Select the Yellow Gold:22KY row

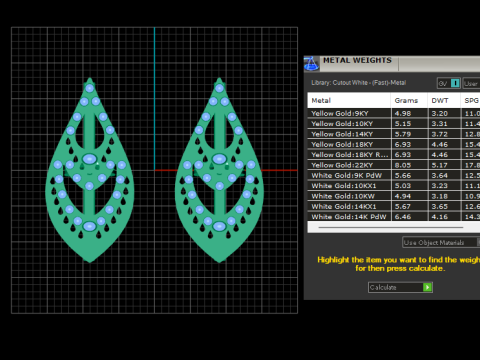pos(394,165)
